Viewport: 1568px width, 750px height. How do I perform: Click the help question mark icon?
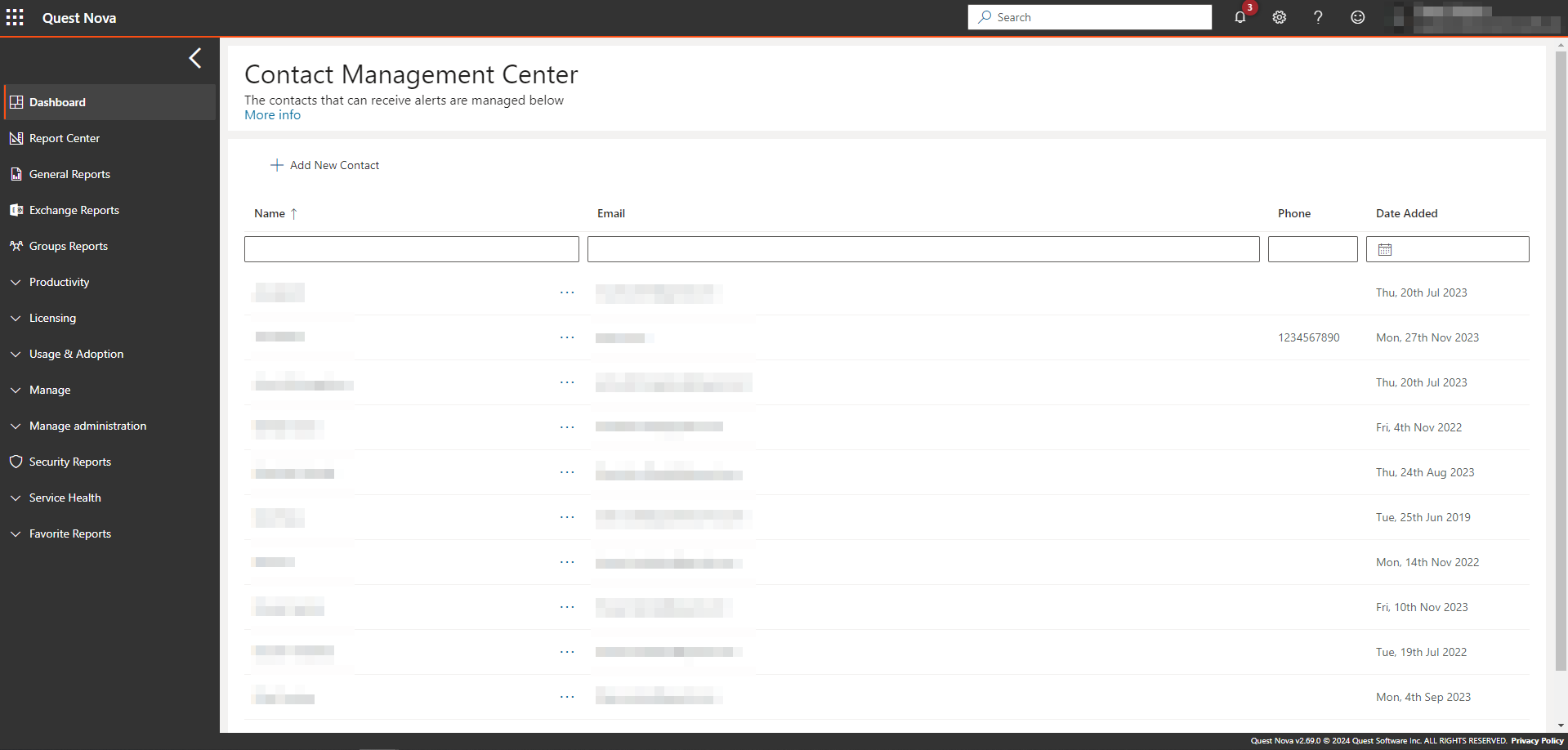1318,17
